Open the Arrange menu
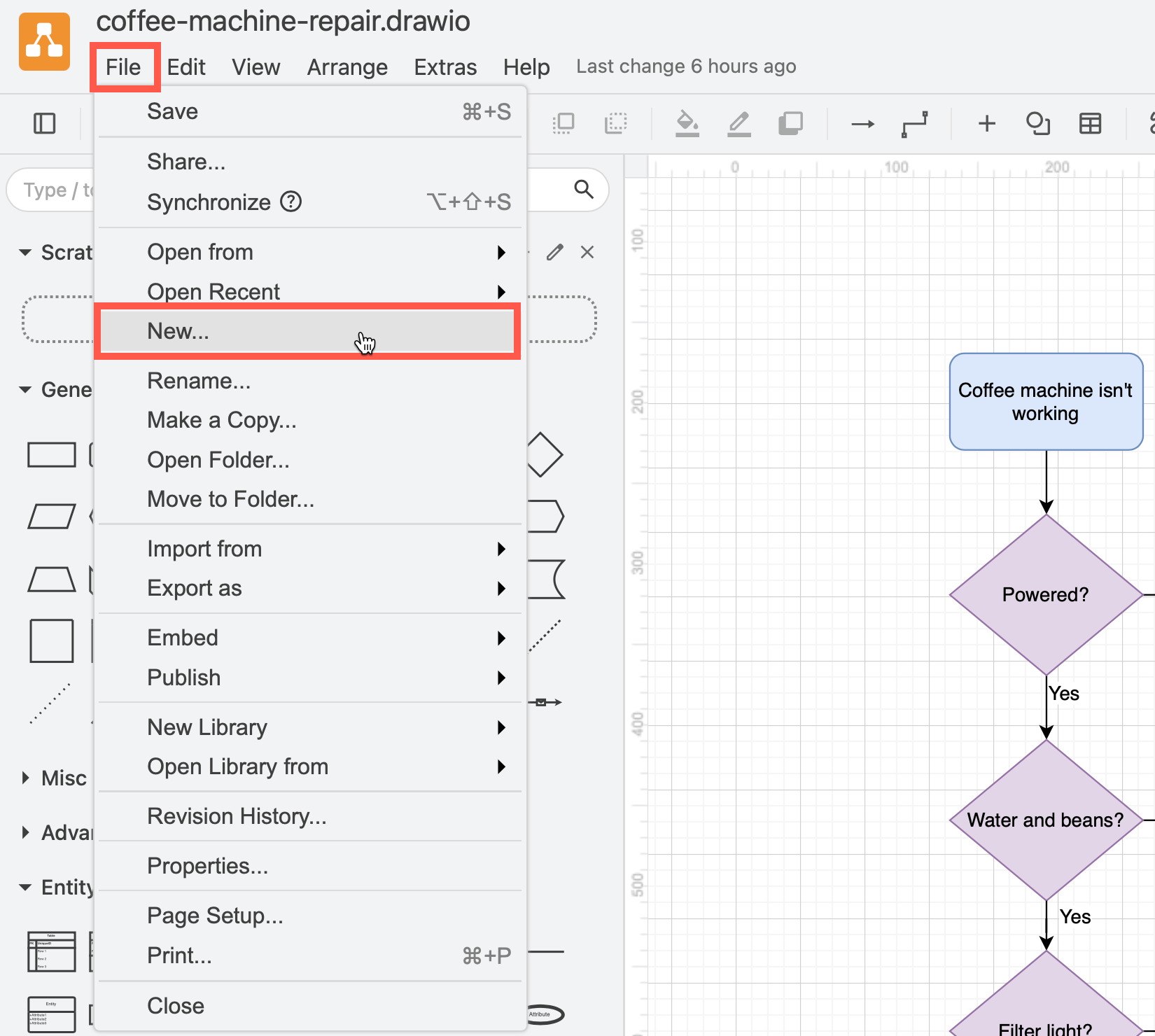Viewport: 1155px width, 1036px height. click(347, 67)
